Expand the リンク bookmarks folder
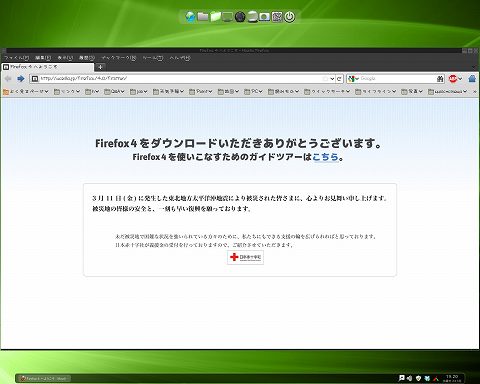This screenshot has height=384, width=480. tap(67, 91)
